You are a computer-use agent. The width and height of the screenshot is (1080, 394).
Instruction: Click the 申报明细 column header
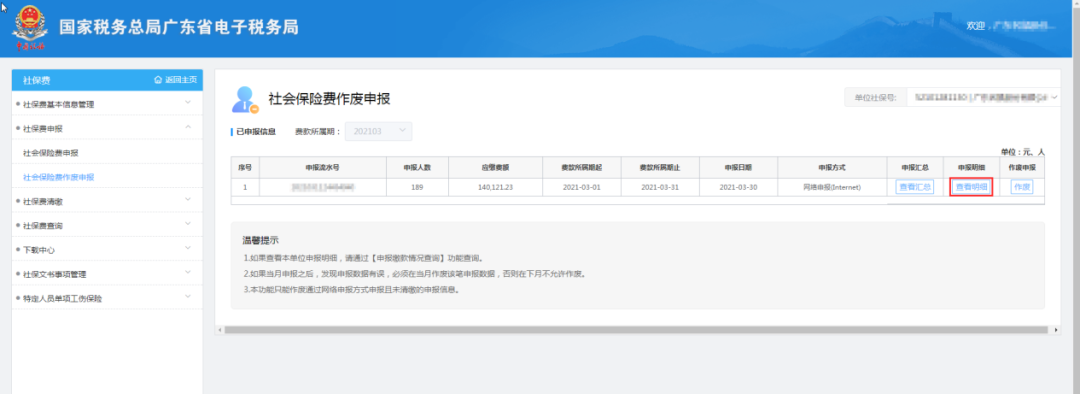pyautogui.click(x=971, y=167)
